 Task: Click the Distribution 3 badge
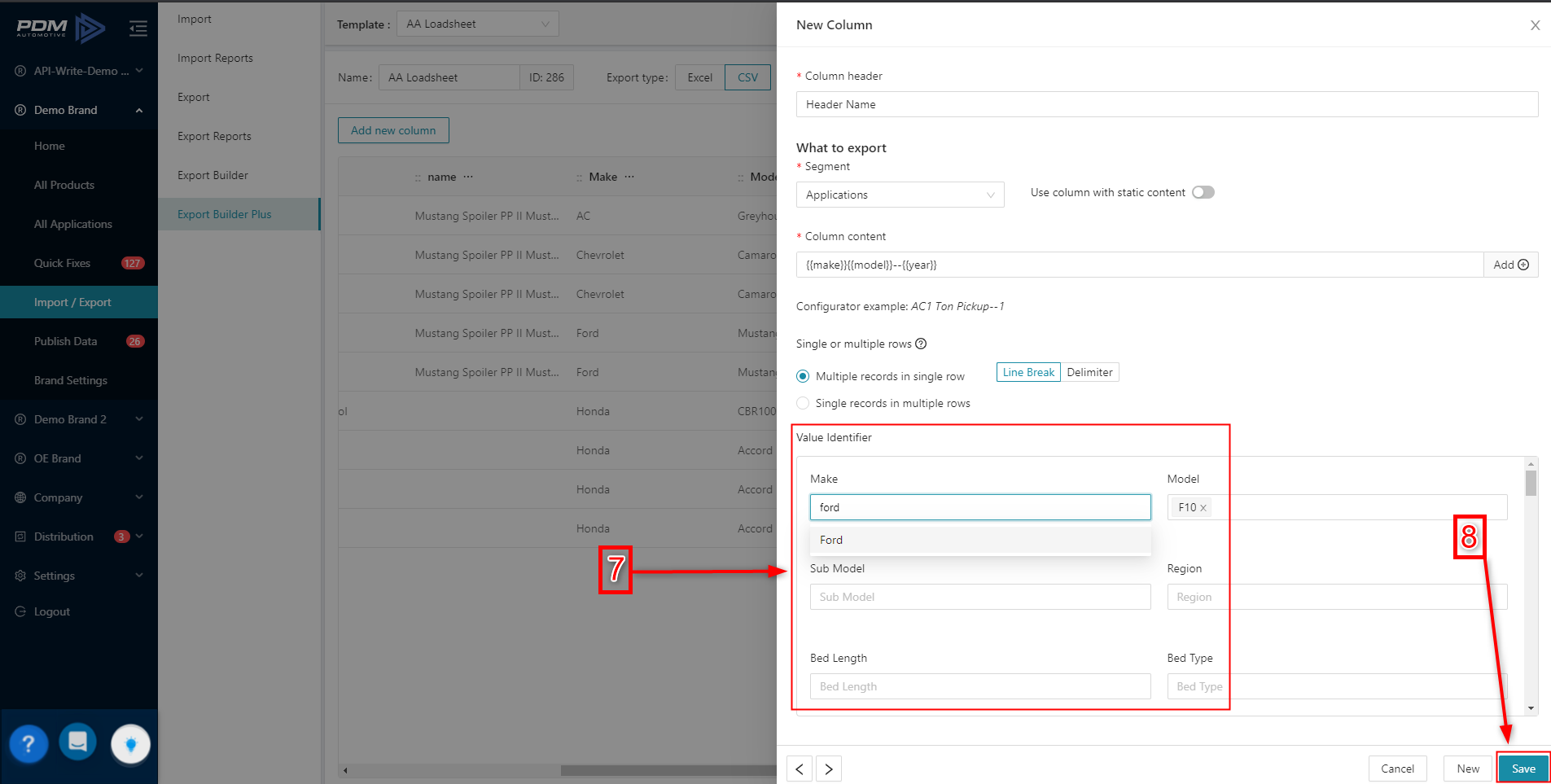121,537
